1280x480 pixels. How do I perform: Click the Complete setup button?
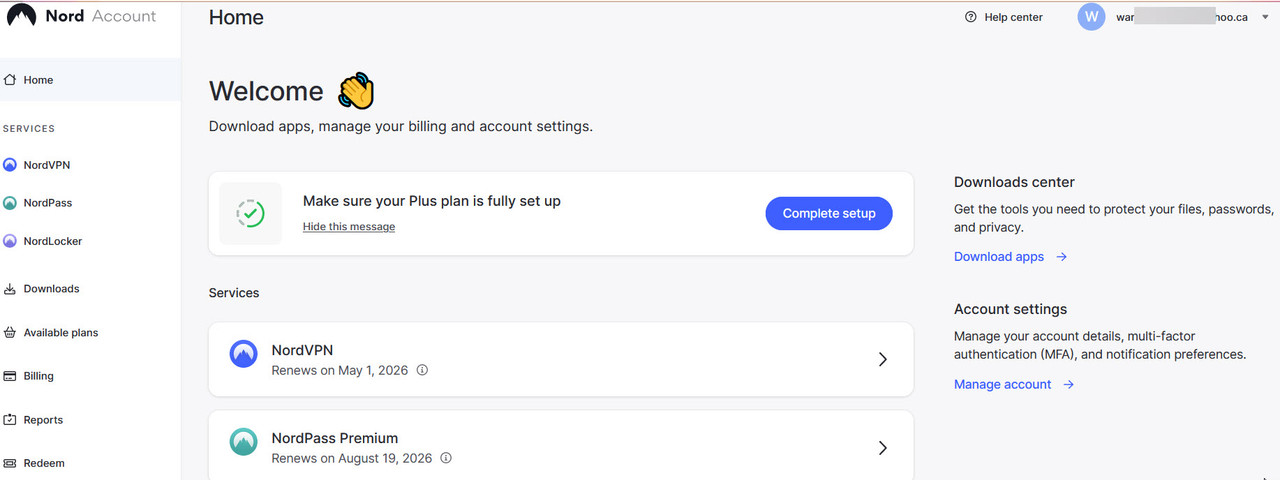pos(829,213)
